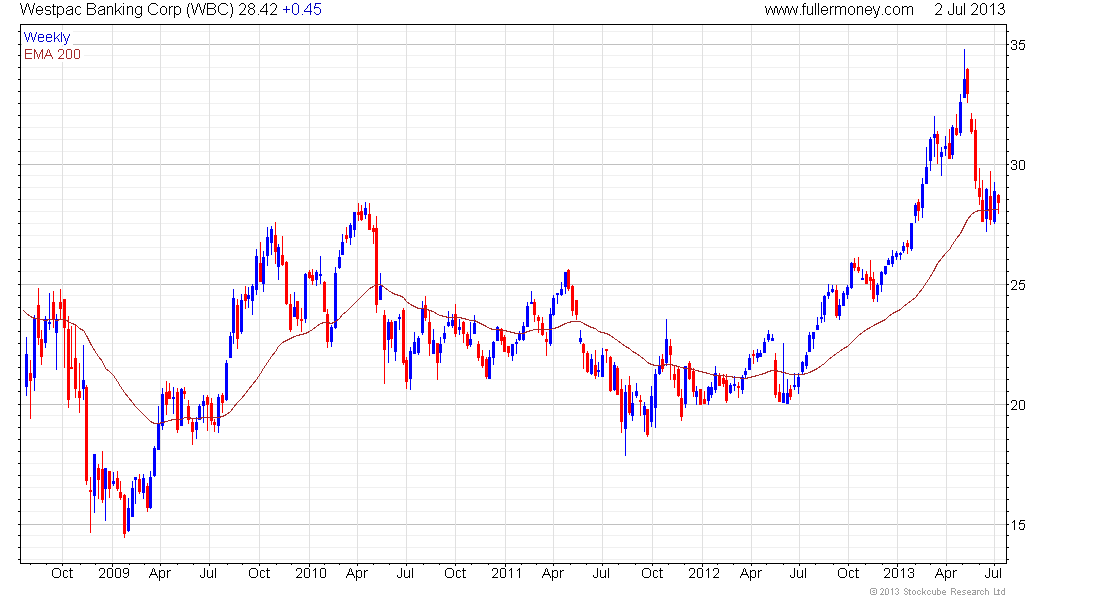Click the 20 price axis label

(x=1017, y=405)
